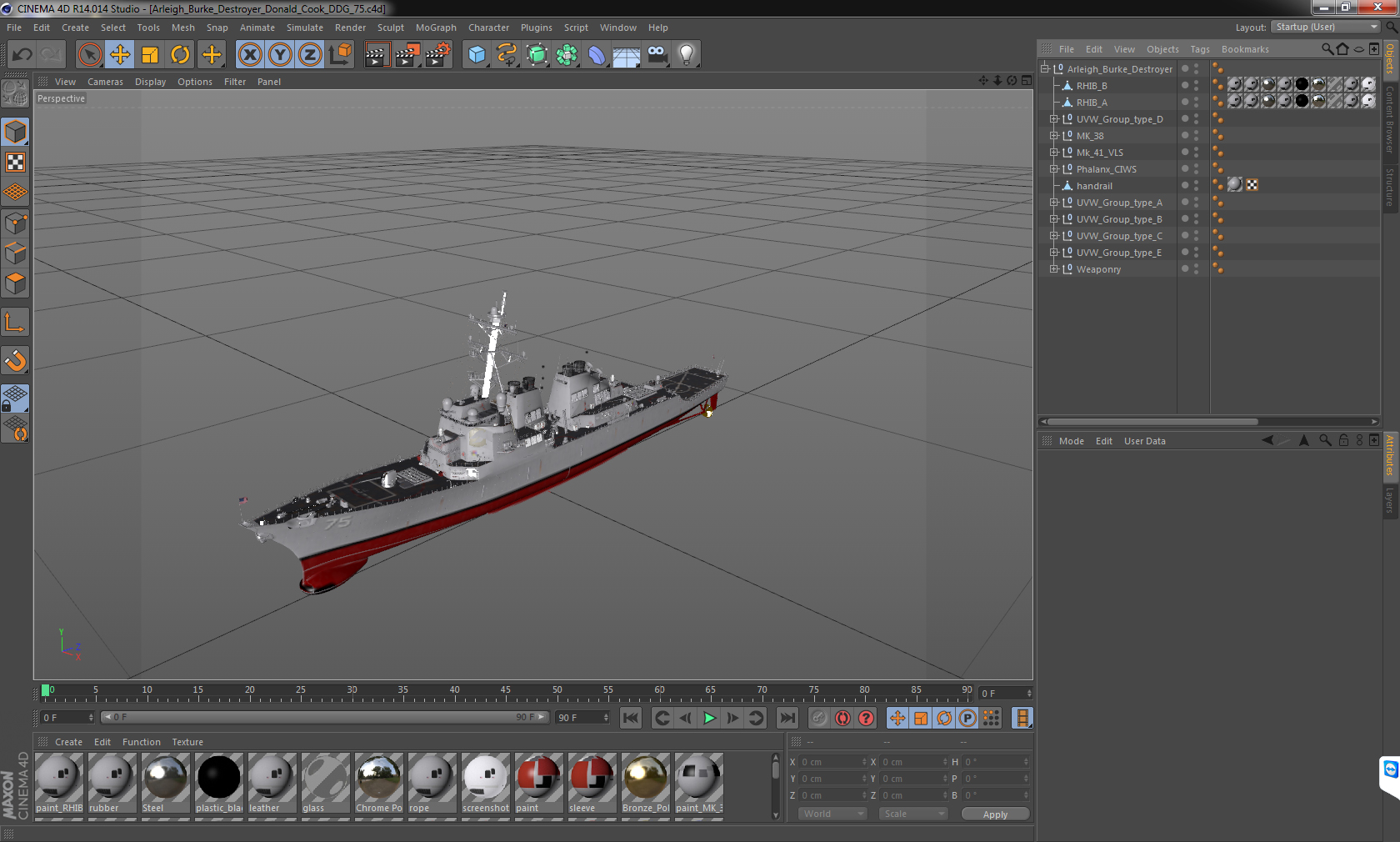The image size is (1400, 842).
Task: Open the Scale coordinate dropdown
Action: coord(913,814)
